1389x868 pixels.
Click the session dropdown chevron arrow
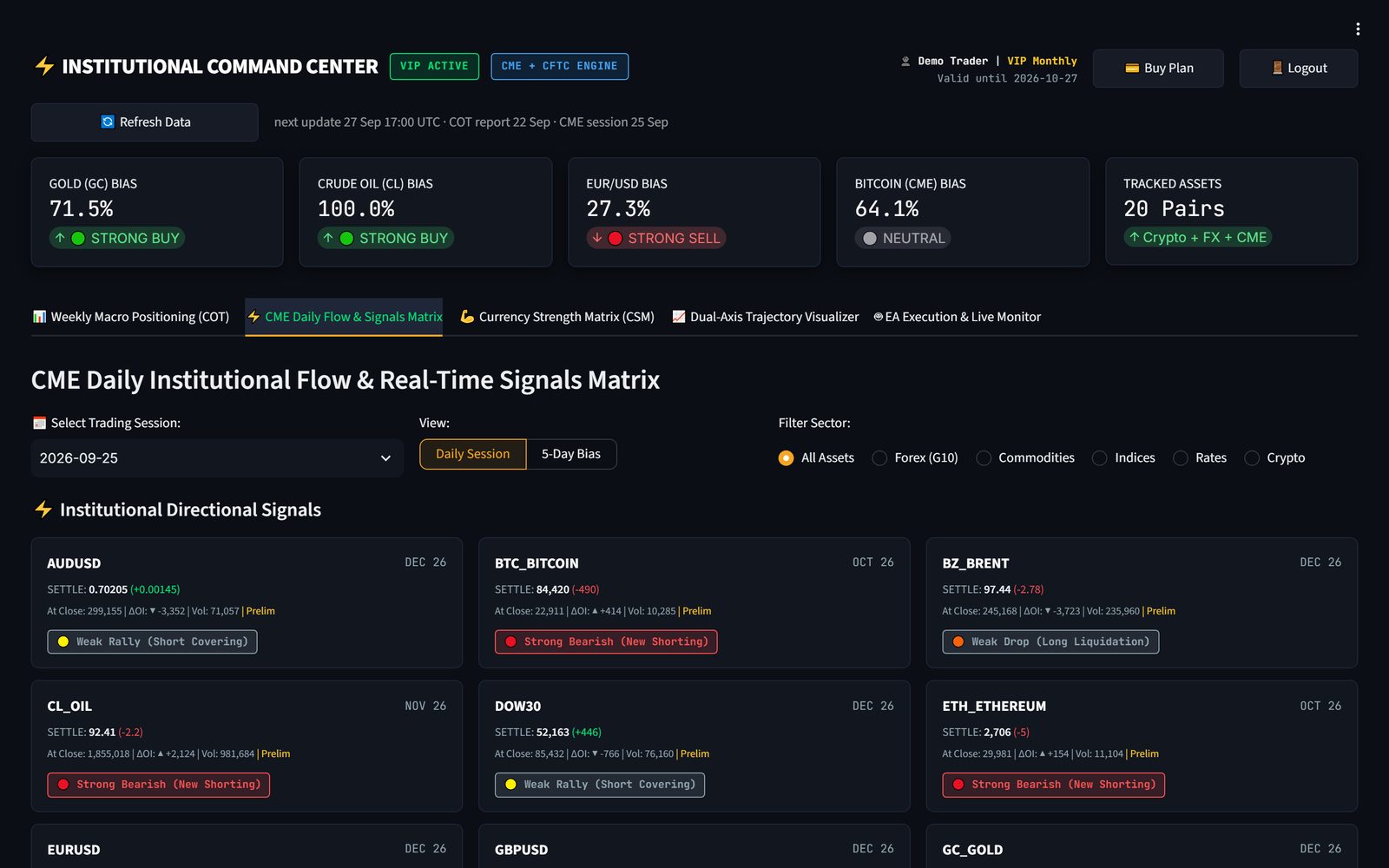385,458
